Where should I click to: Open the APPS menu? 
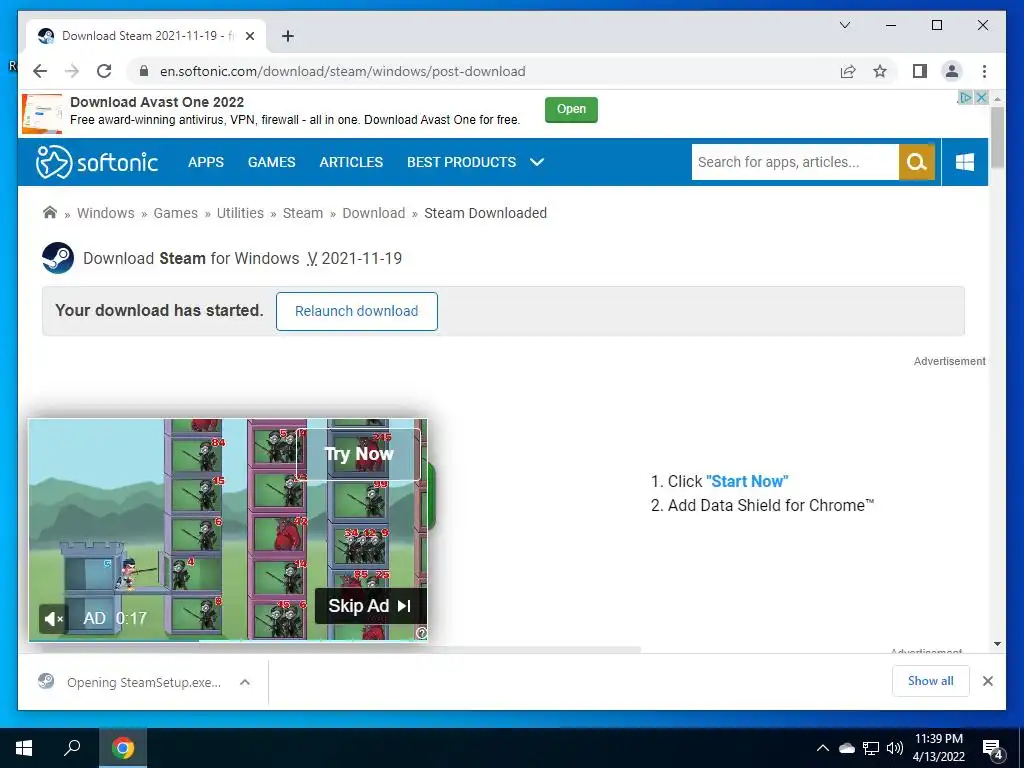206,162
